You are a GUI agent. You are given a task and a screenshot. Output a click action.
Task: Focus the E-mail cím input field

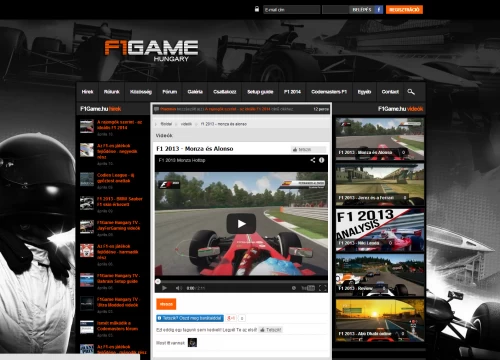tap(291, 10)
